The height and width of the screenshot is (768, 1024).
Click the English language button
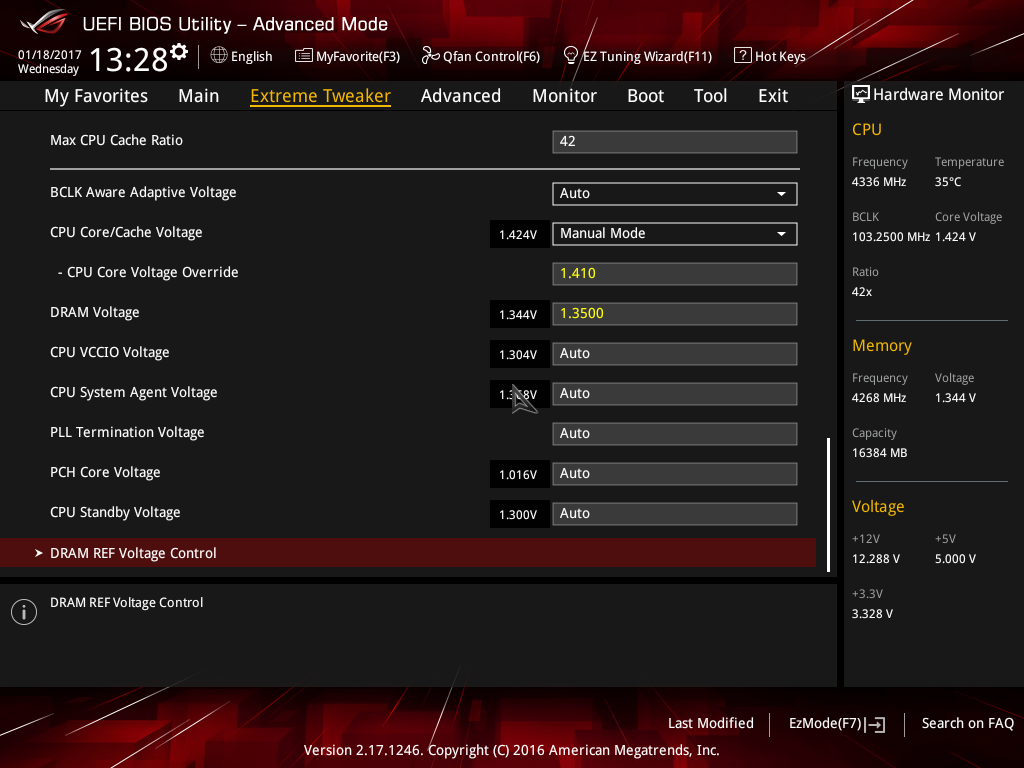251,57
